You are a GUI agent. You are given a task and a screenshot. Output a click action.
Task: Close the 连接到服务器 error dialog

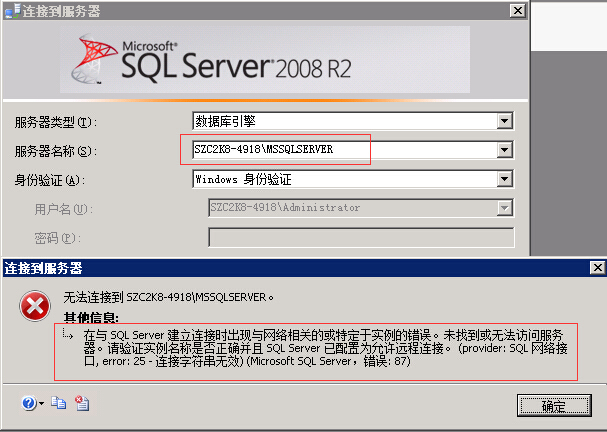pos(595,268)
